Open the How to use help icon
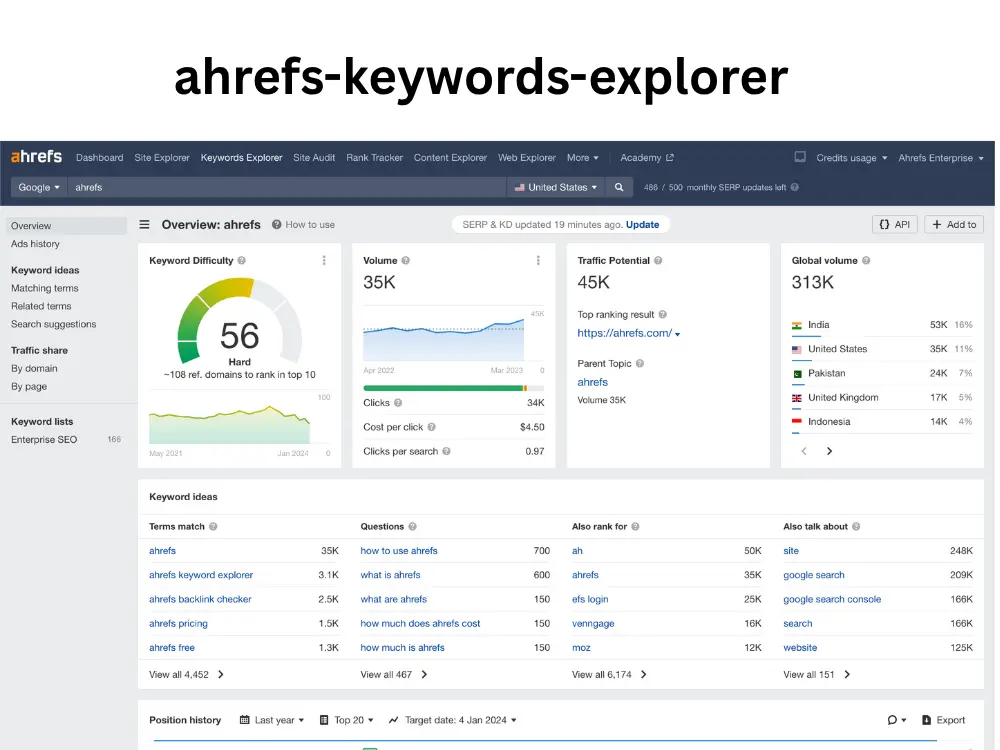Screen dimensions: 1000x750 pos(277,224)
